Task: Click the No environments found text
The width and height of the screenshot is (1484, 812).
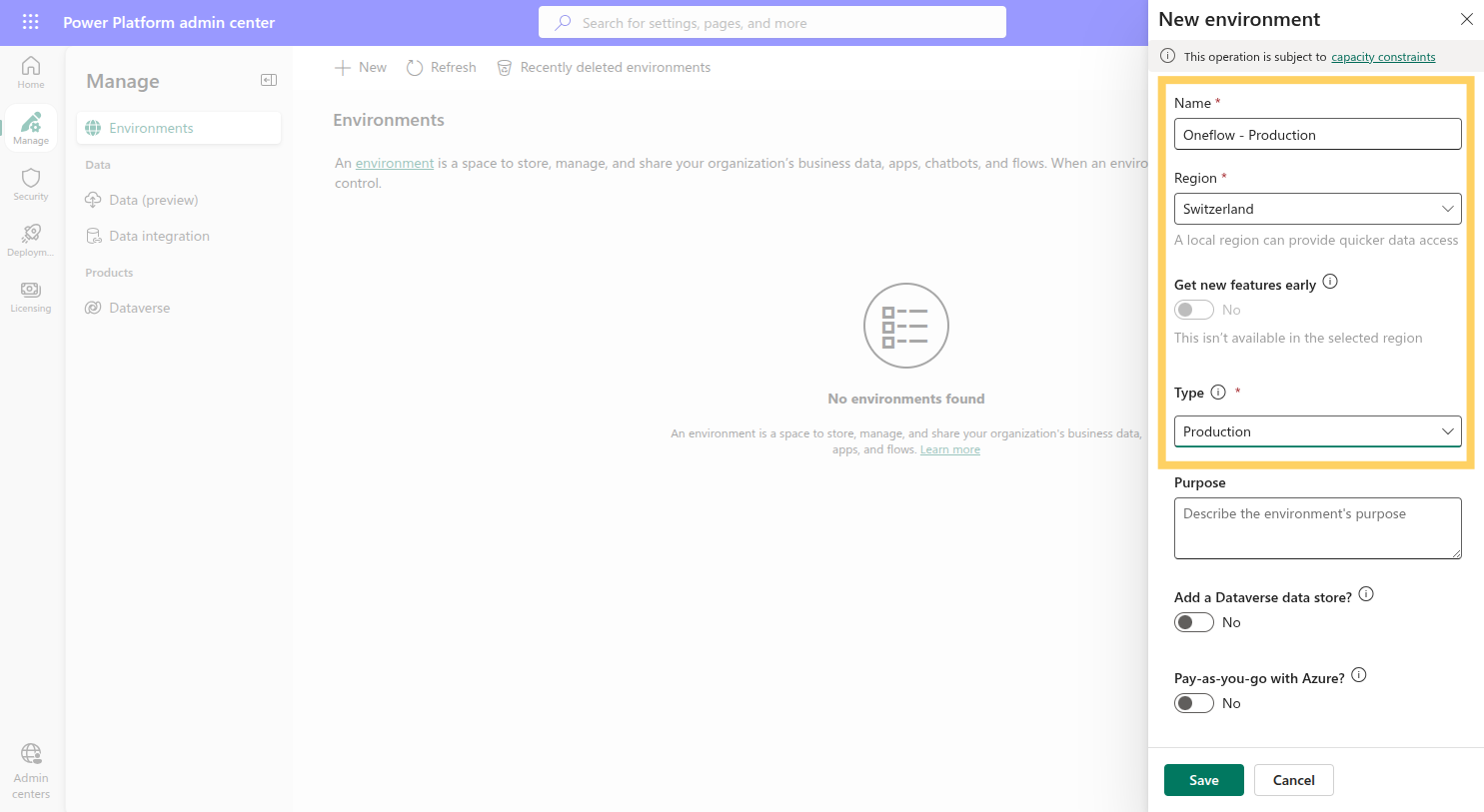Action: (x=906, y=399)
